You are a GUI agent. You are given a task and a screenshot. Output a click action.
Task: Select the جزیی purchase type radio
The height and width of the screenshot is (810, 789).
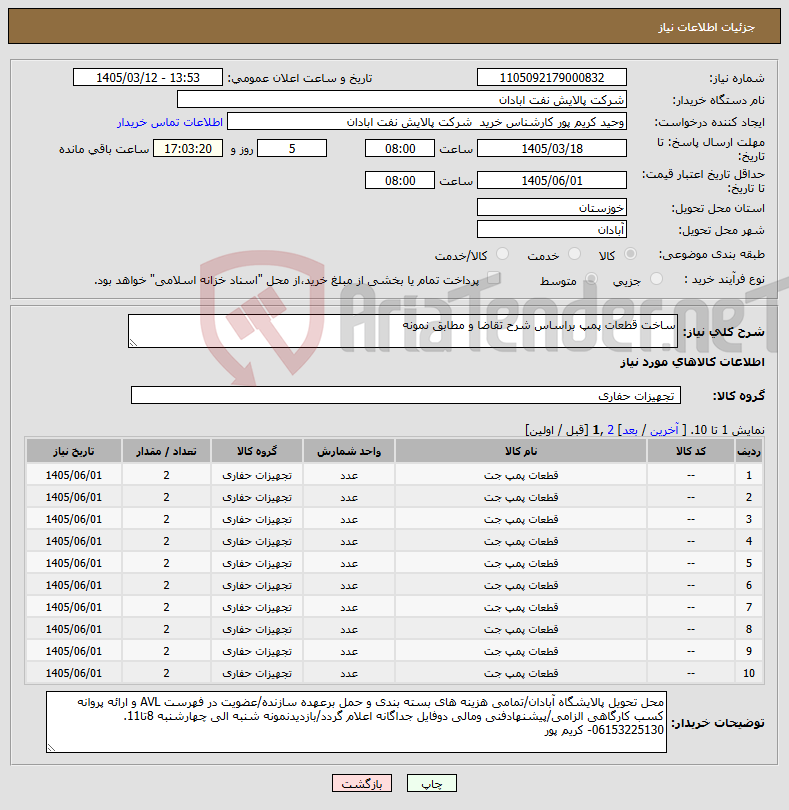[656, 279]
